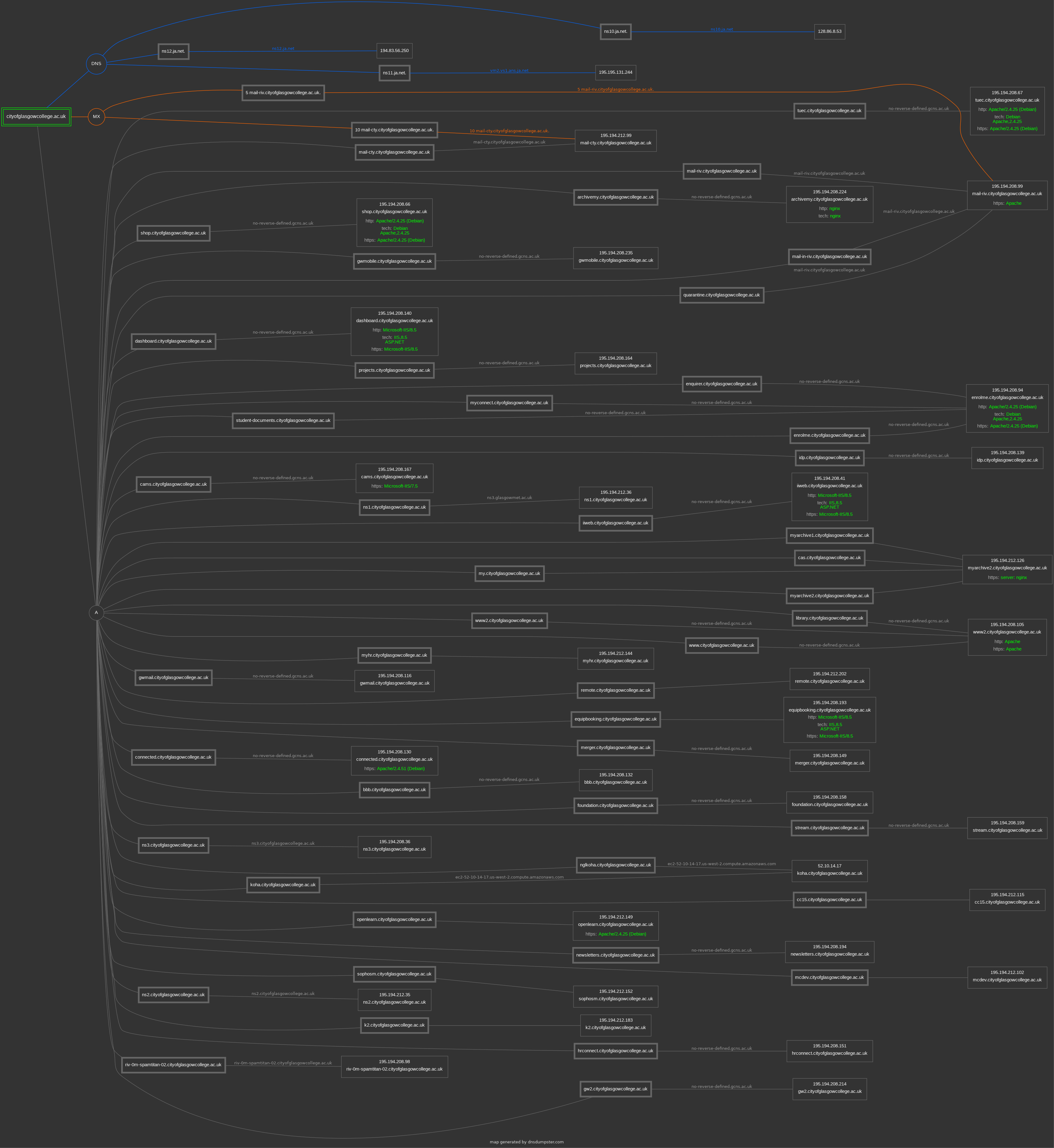Select the k2.cityofglasgowcollege.ac.uk host node

[x=395, y=1025]
